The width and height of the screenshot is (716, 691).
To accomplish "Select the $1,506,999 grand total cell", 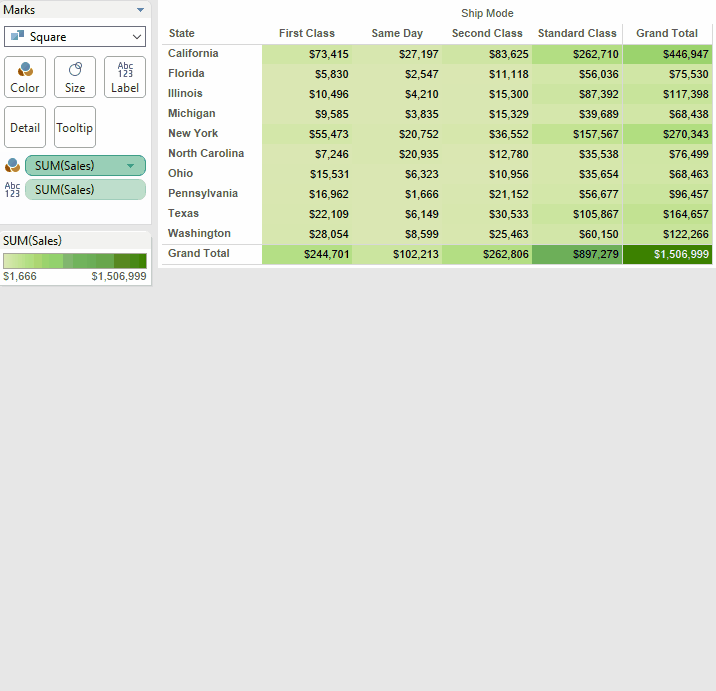I will 667,254.
